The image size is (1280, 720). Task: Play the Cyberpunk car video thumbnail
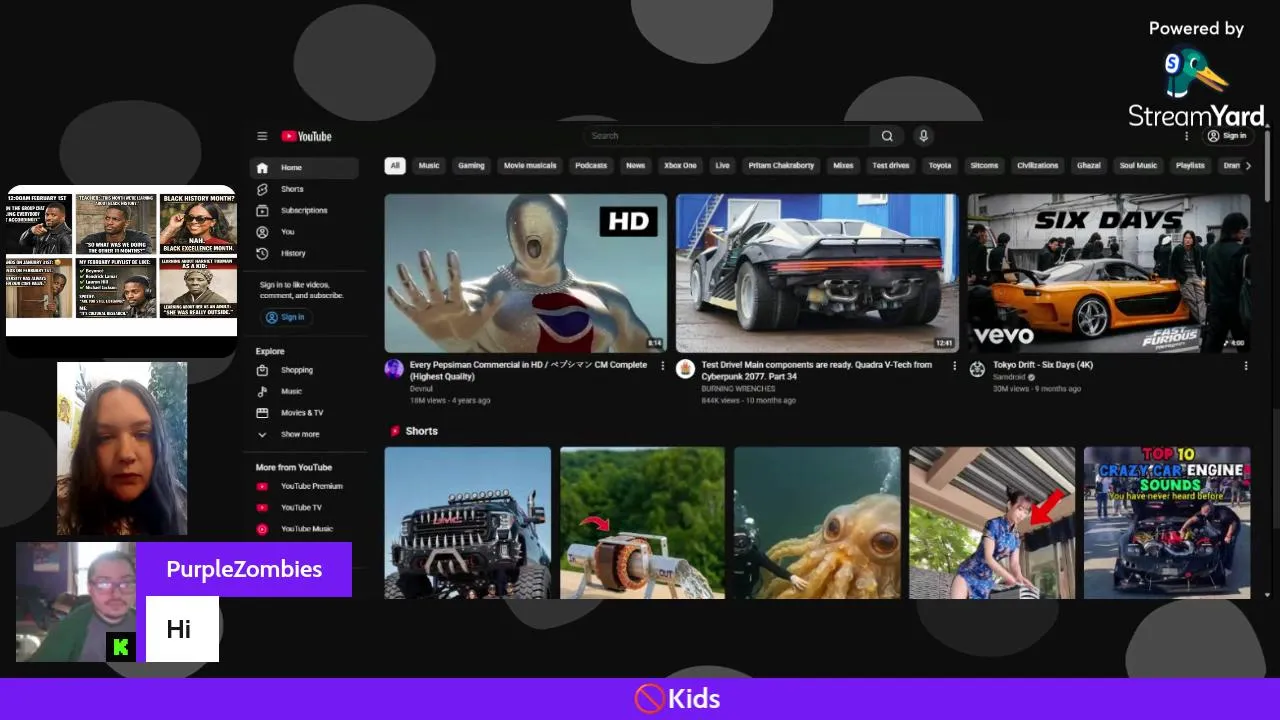817,273
